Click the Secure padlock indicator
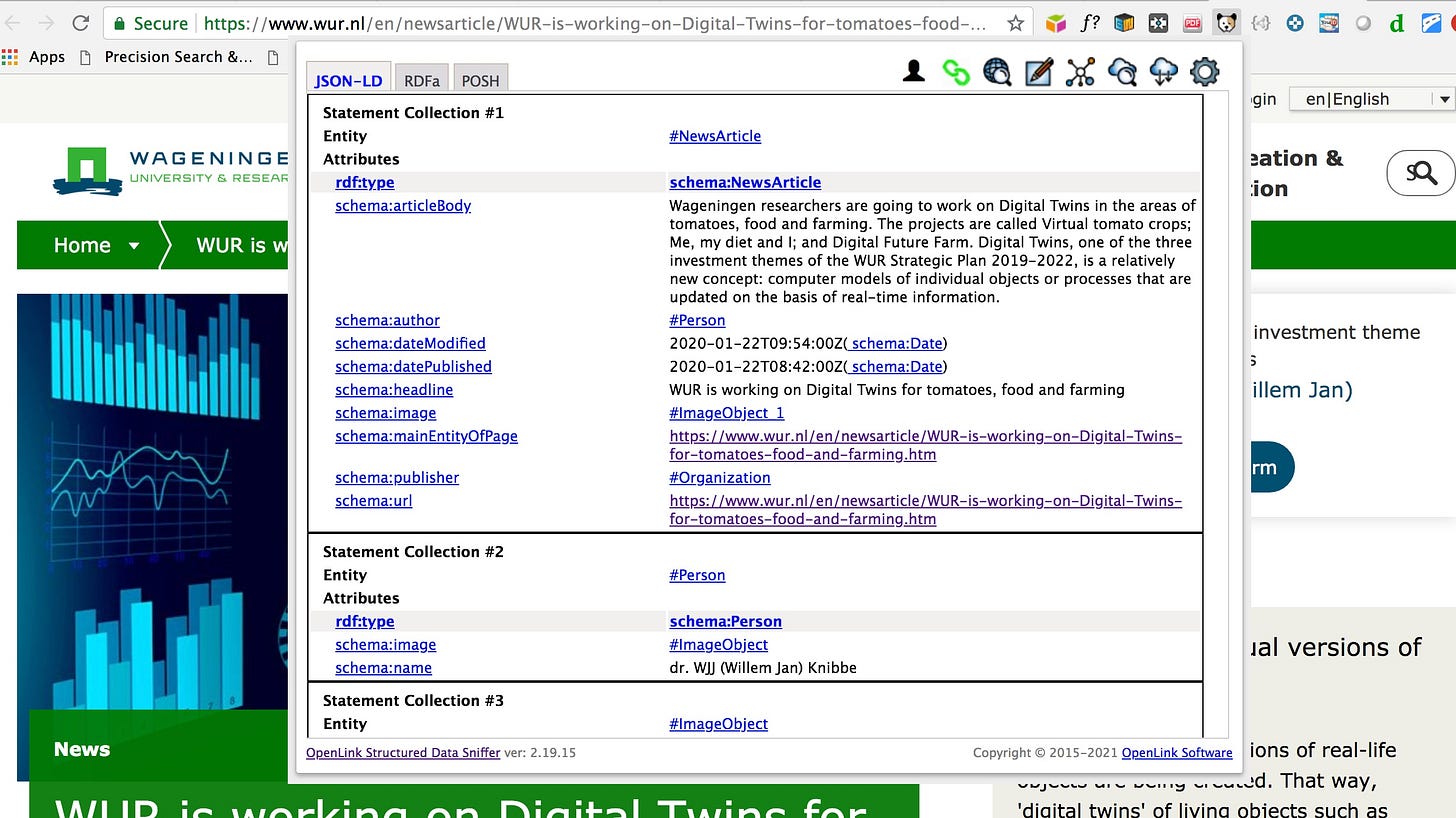Image resolution: width=1456 pixels, height=818 pixels. [150, 23]
